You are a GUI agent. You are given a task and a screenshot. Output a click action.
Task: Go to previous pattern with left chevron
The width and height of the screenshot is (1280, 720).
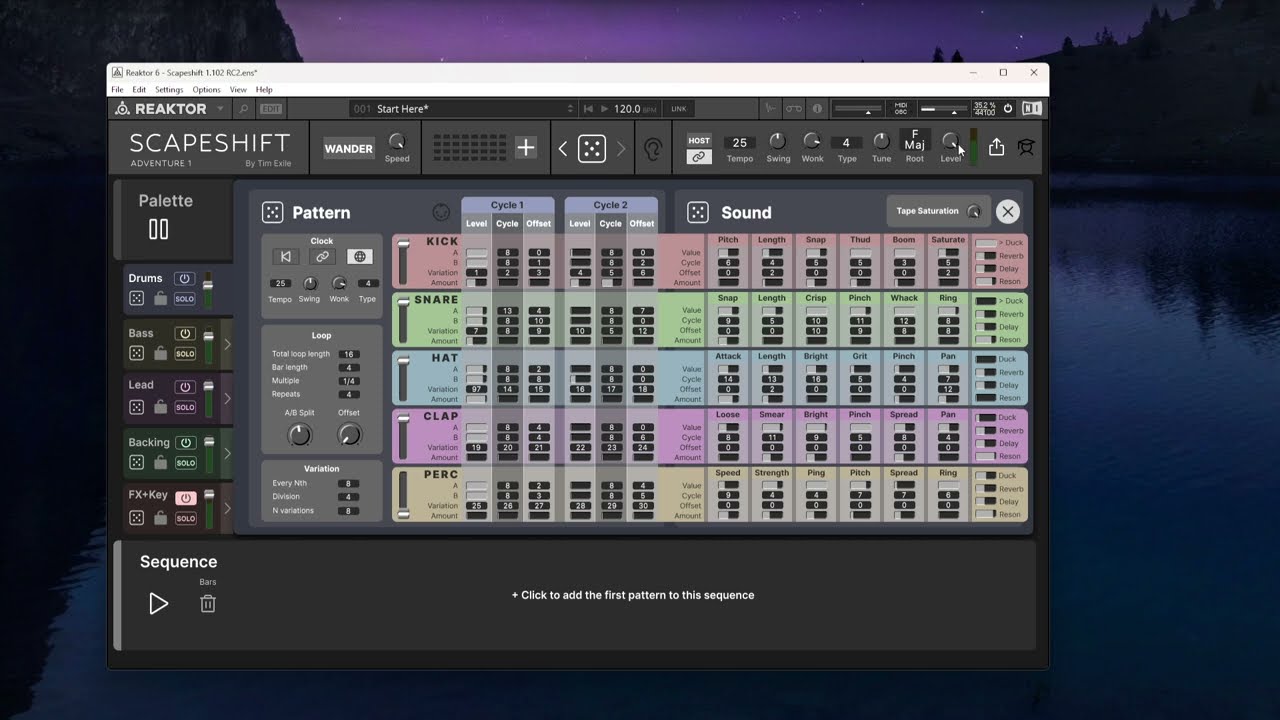tap(563, 149)
